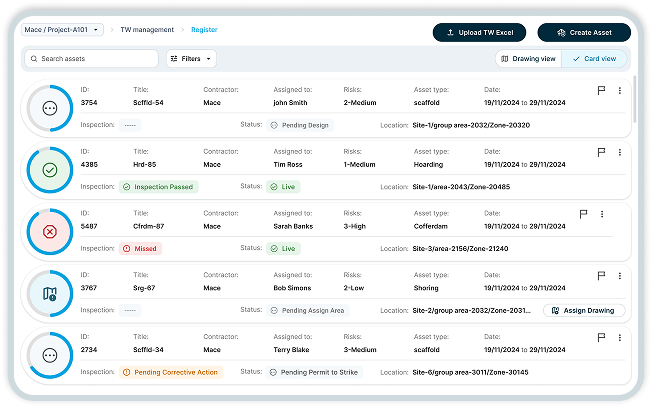Click the green checkmark circle for Hrd-85
Image resolution: width=652 pixels, height=407 pixels.
tap(50, 169)
